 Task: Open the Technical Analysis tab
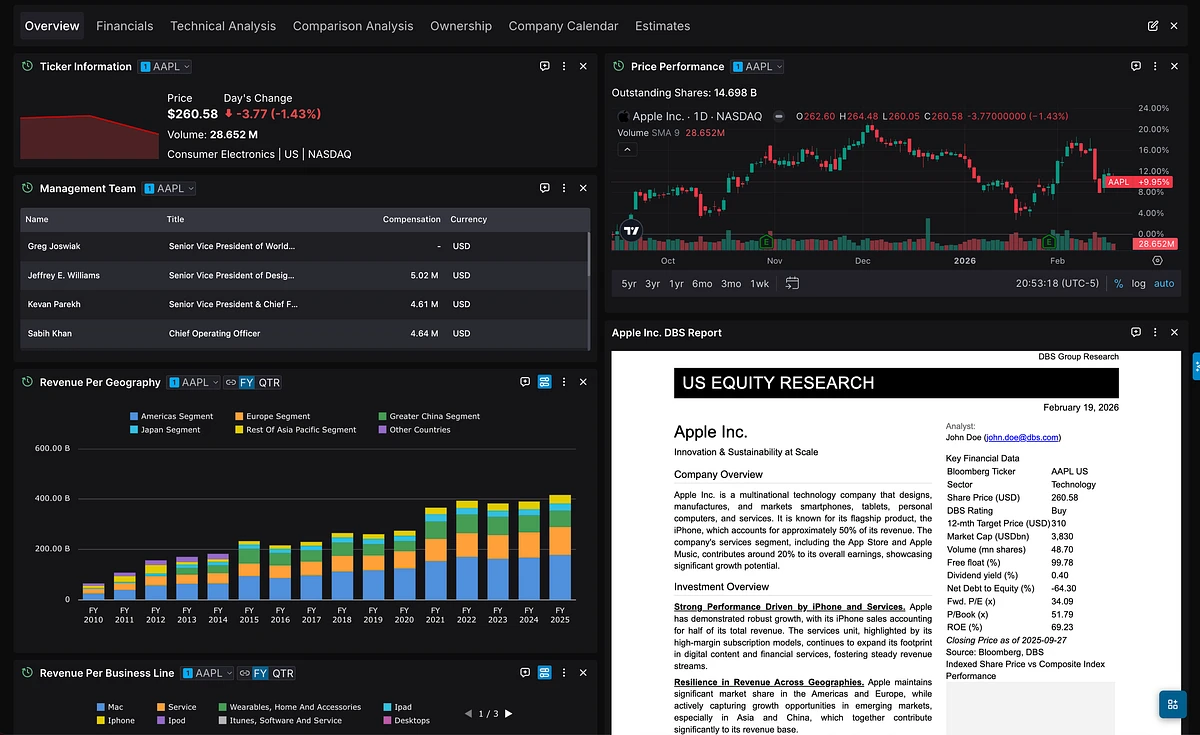tap(223, 26)
